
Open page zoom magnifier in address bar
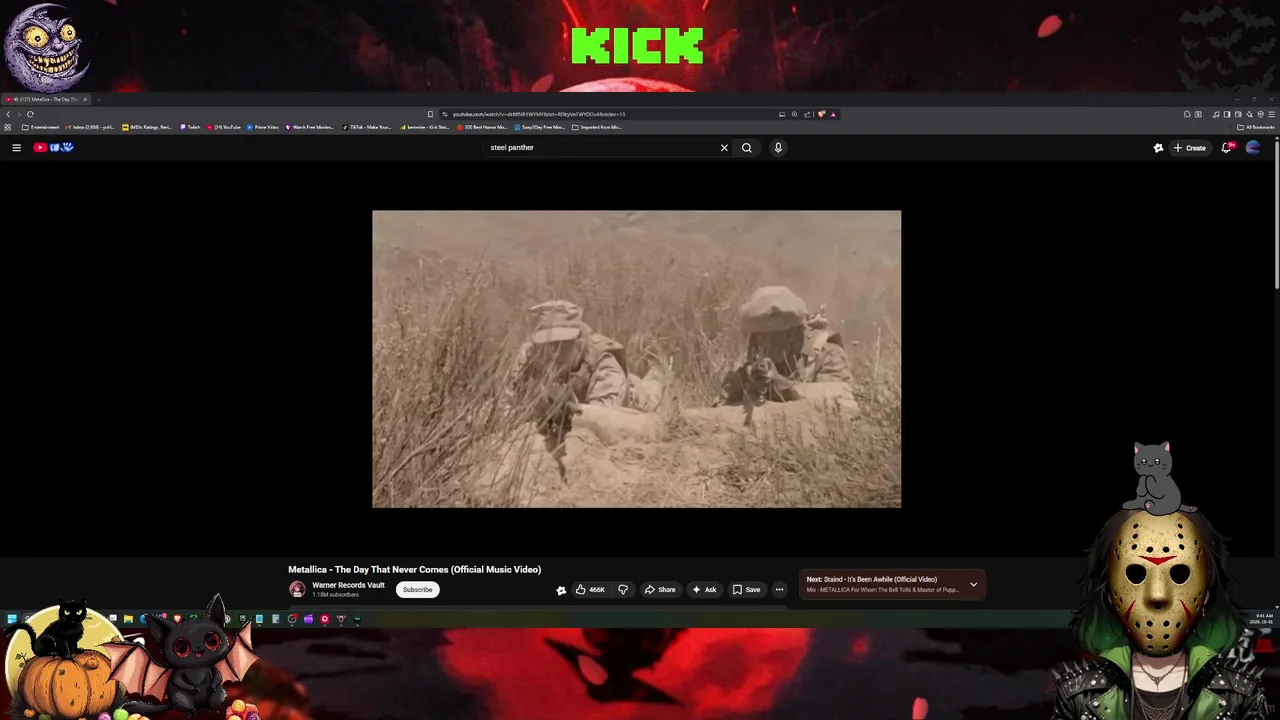[795, 114]
